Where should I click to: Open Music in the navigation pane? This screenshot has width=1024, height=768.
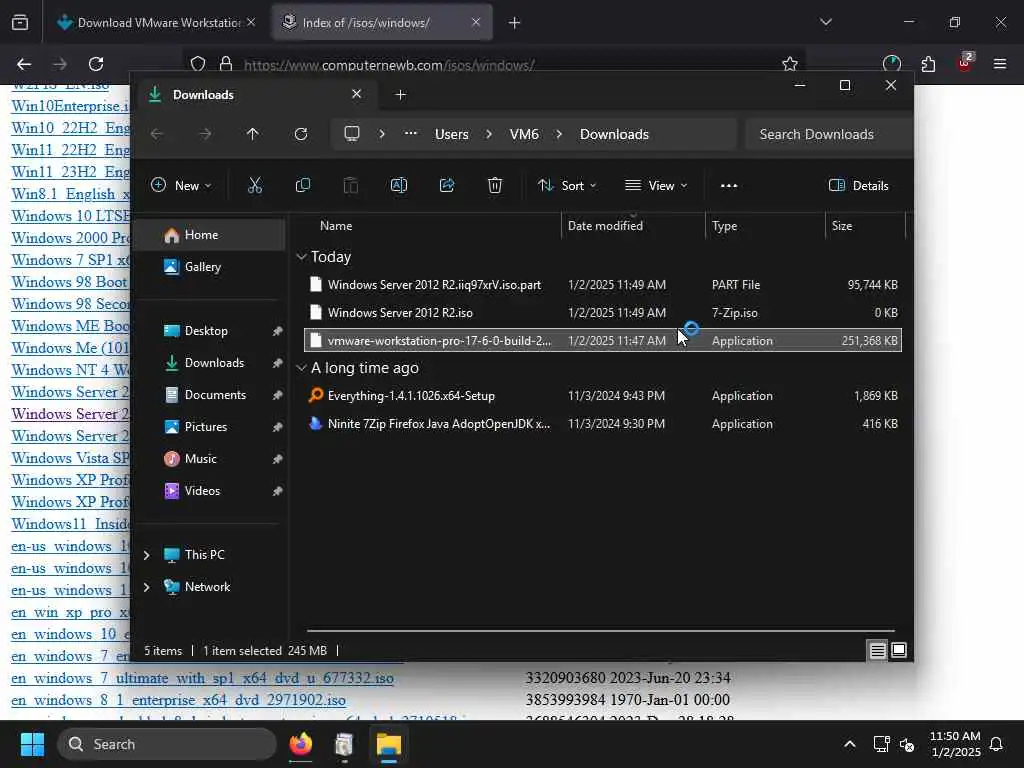[209, 458]
